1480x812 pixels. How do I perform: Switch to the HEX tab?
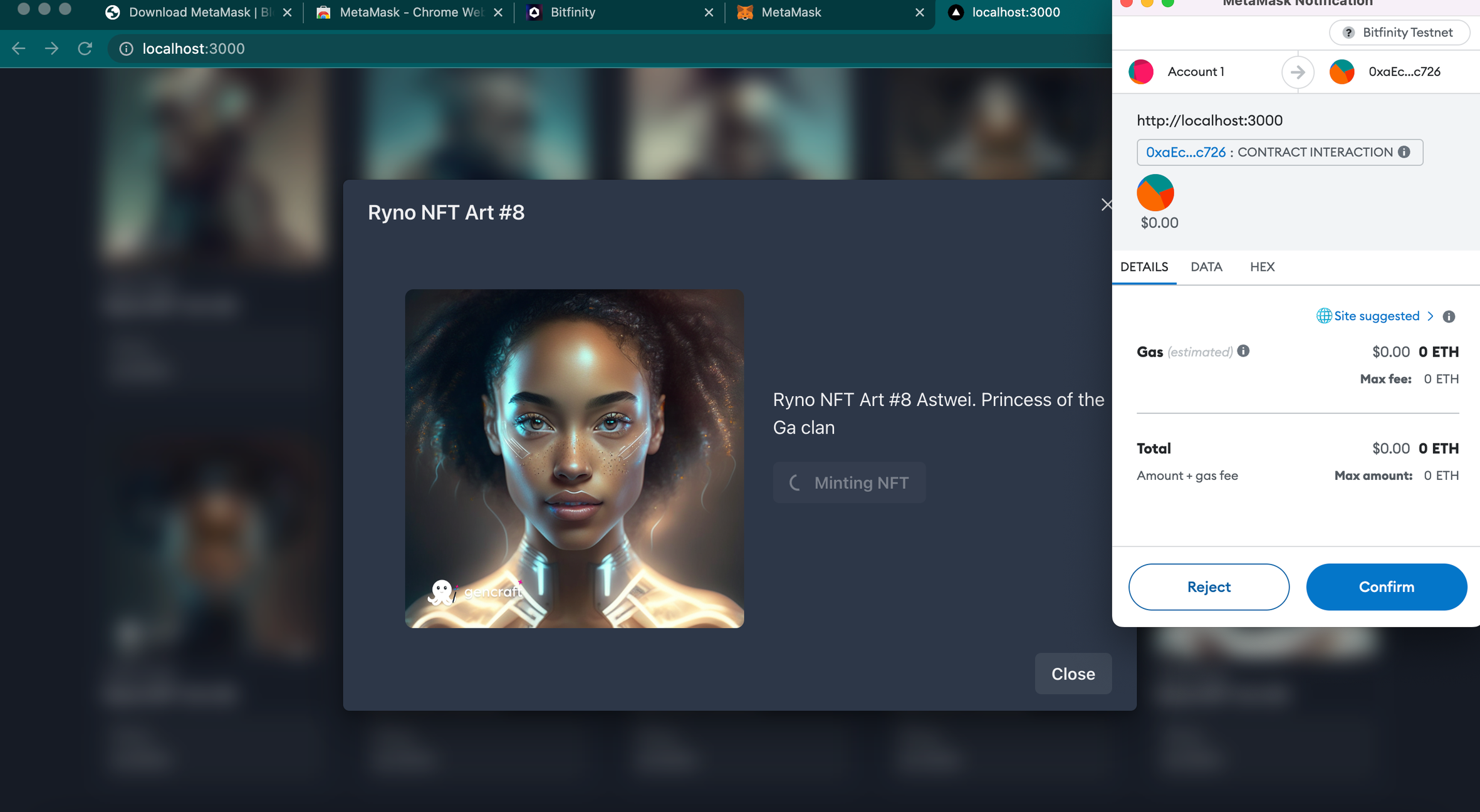coord(1262,267)
